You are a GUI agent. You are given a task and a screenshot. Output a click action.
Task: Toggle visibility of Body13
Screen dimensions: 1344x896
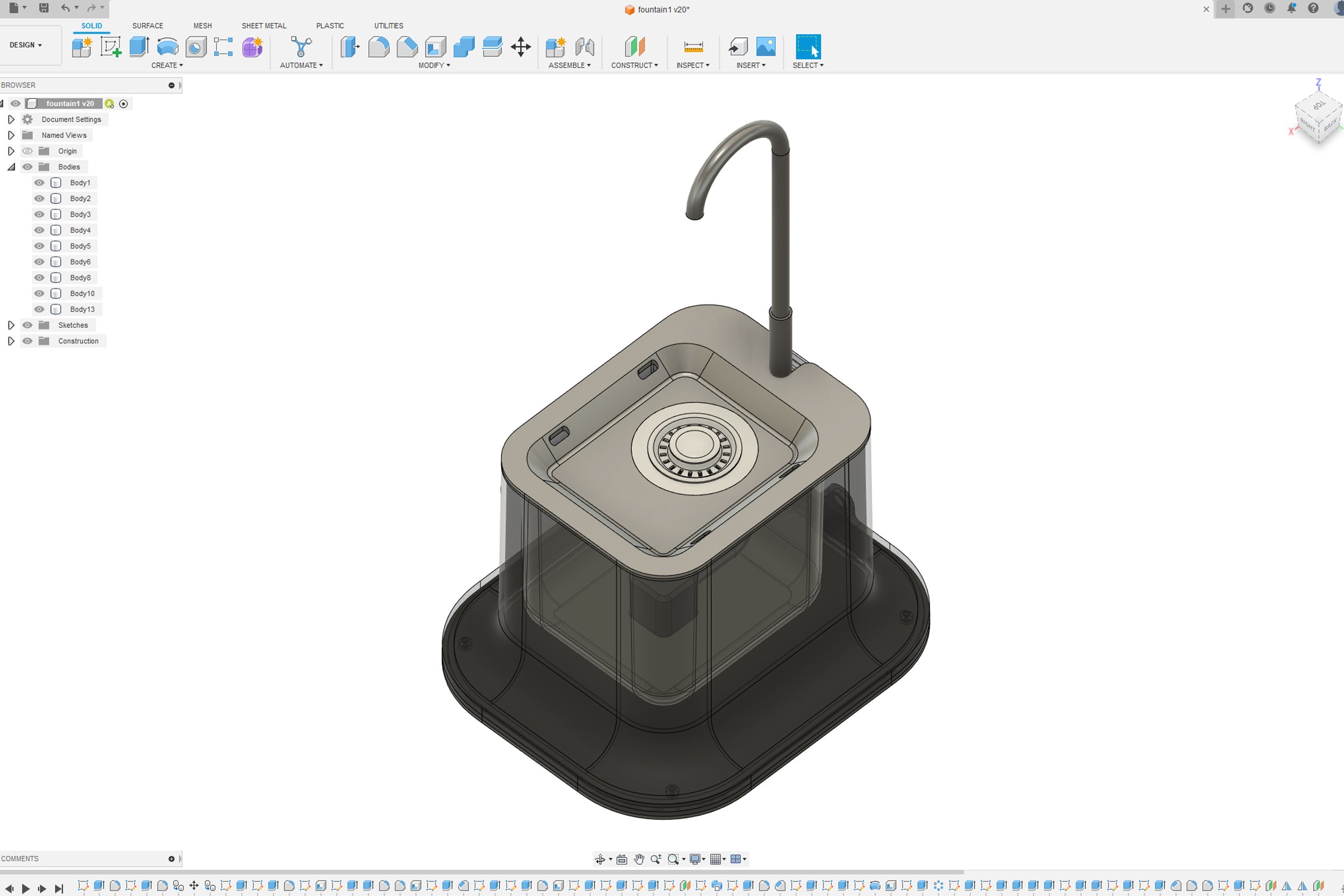click(39, 309)
